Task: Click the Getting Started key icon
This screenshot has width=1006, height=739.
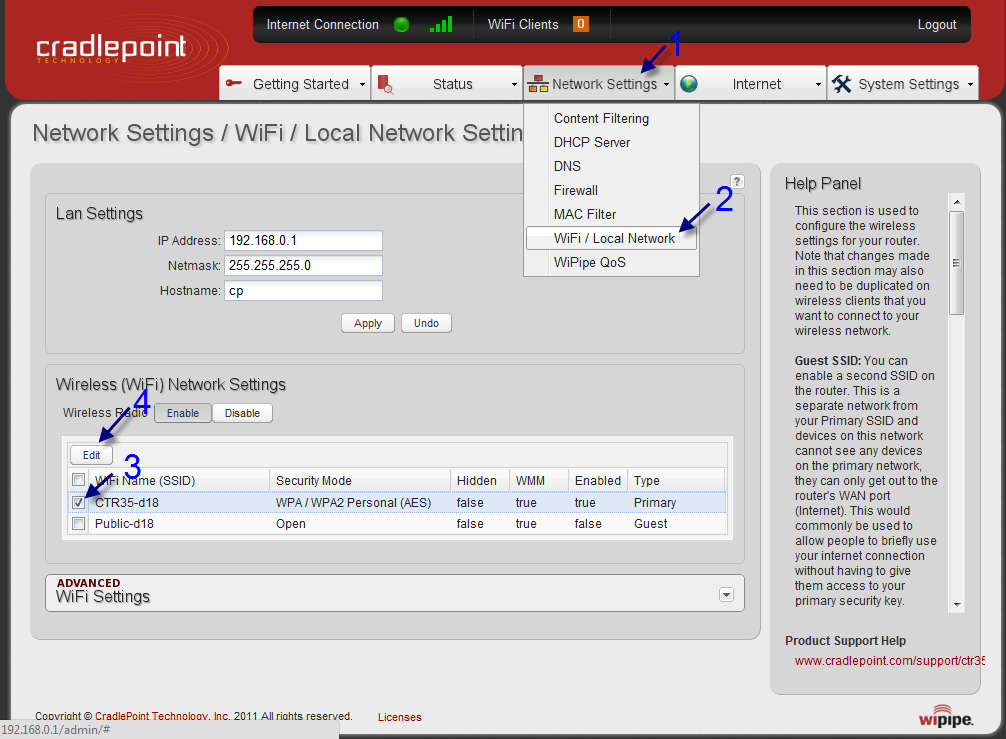Action: [x=234, y=83]
